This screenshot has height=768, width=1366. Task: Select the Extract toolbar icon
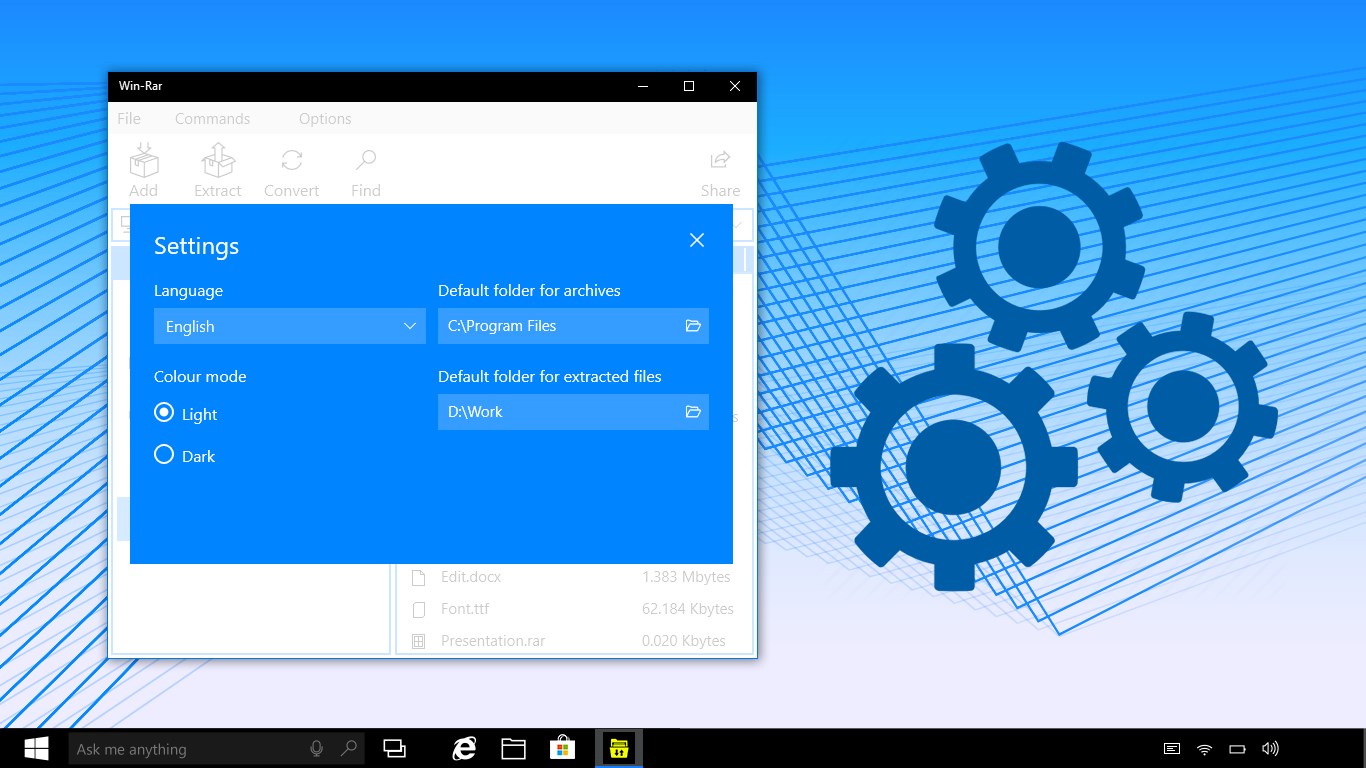point(218,160)
